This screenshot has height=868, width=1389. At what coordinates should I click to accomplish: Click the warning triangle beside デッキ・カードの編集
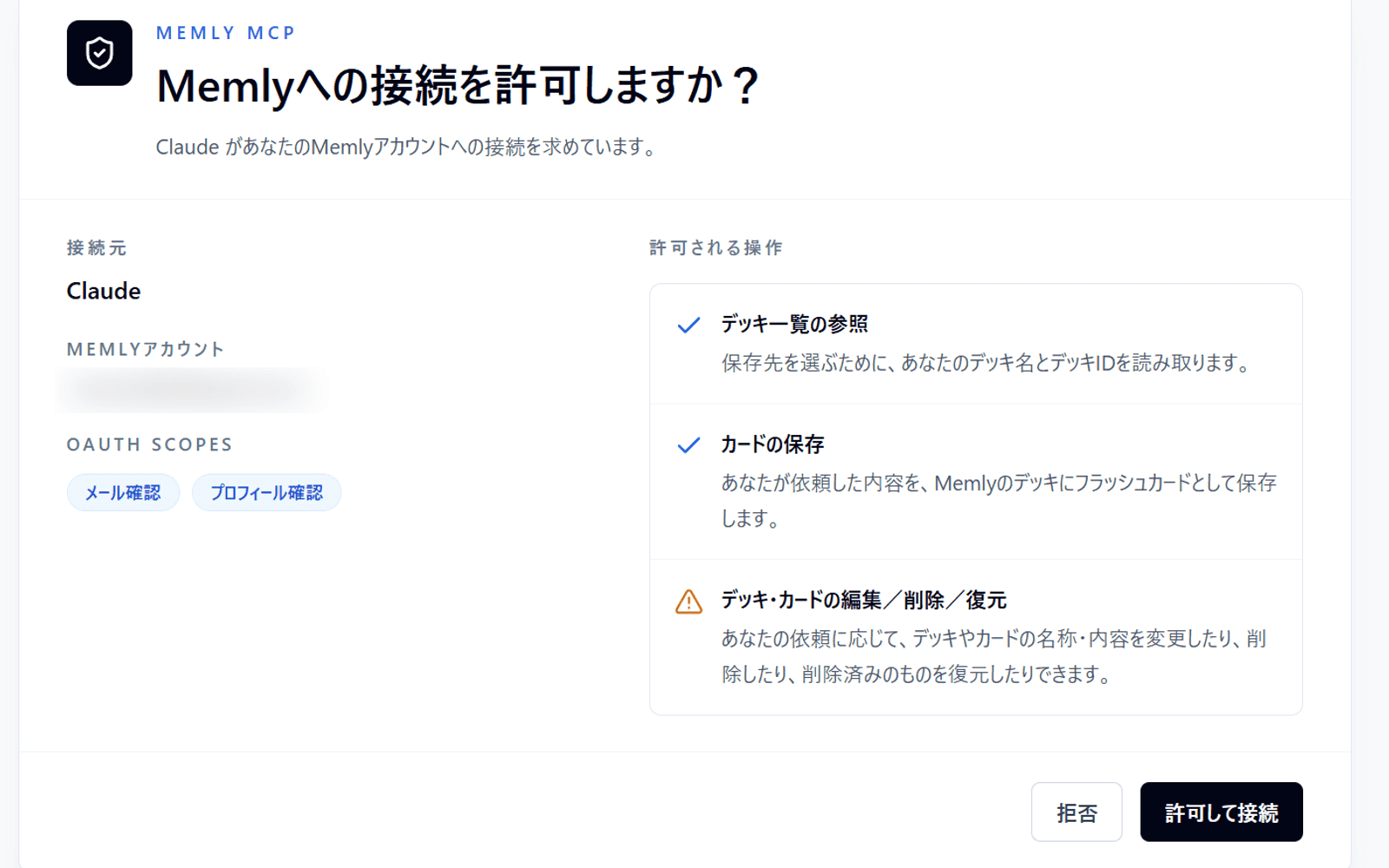click(688, 601)
